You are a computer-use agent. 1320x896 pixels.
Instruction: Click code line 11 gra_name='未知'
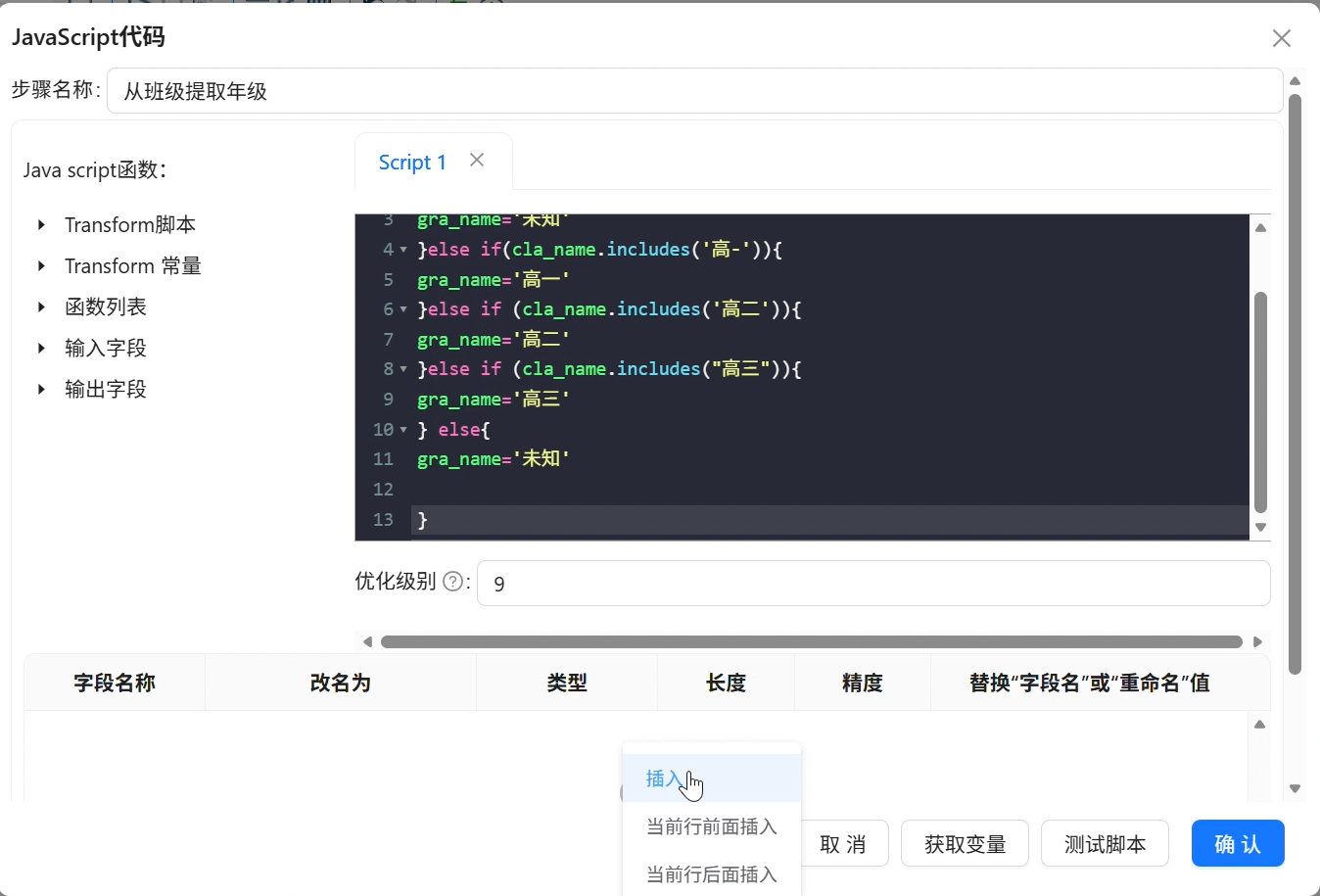pos(494,459)
